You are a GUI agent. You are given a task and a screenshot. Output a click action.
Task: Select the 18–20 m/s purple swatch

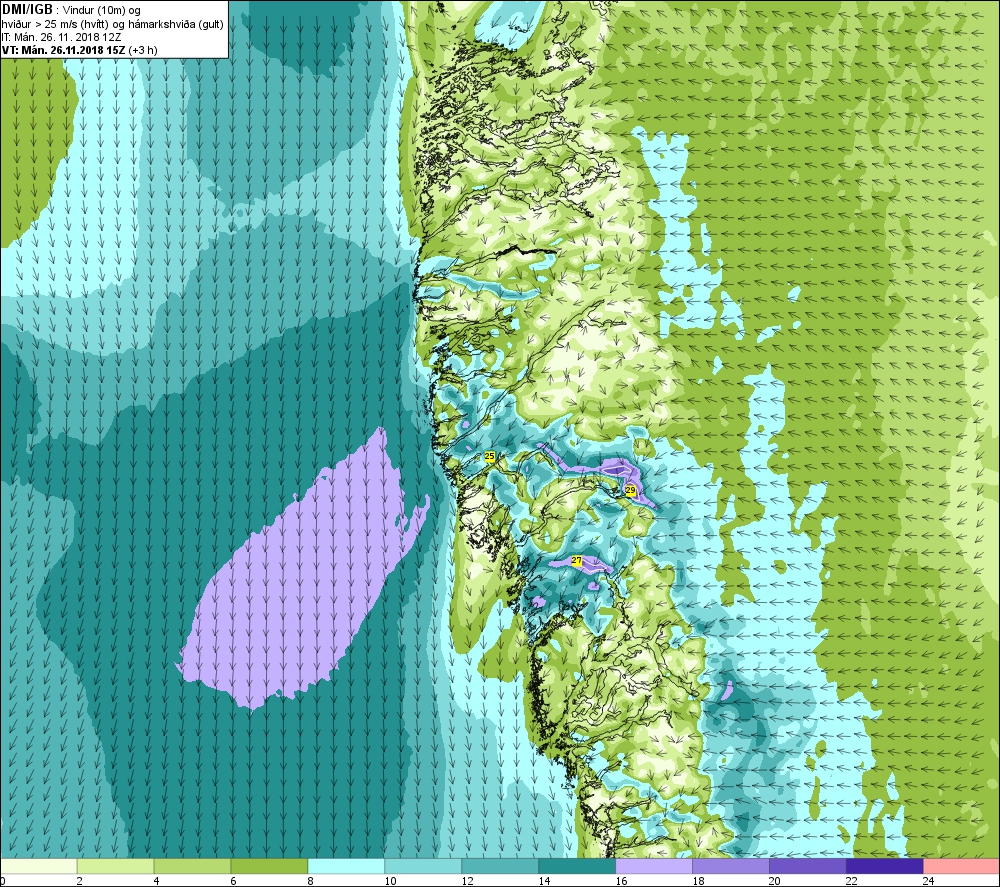click(731, 866)
